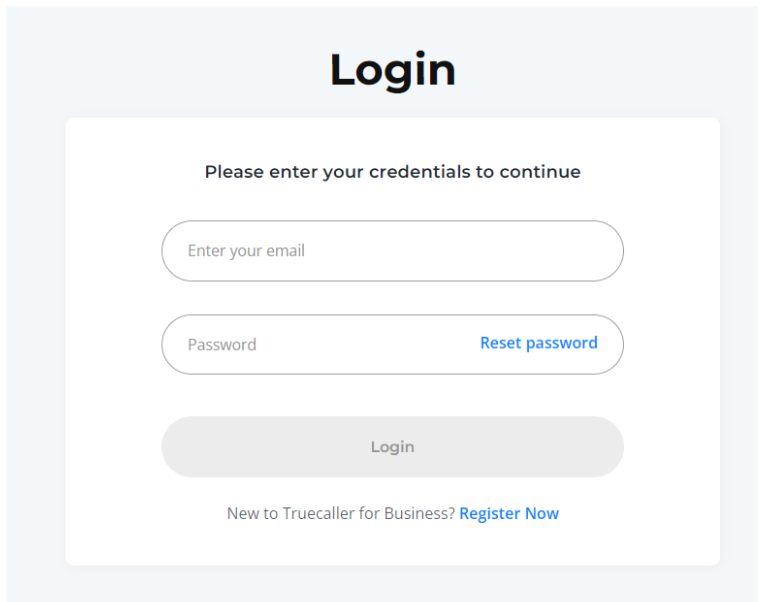Screen dimensions: 760x602
Task: Submit the form with the Login button
Action: click(x=392, y=447)
